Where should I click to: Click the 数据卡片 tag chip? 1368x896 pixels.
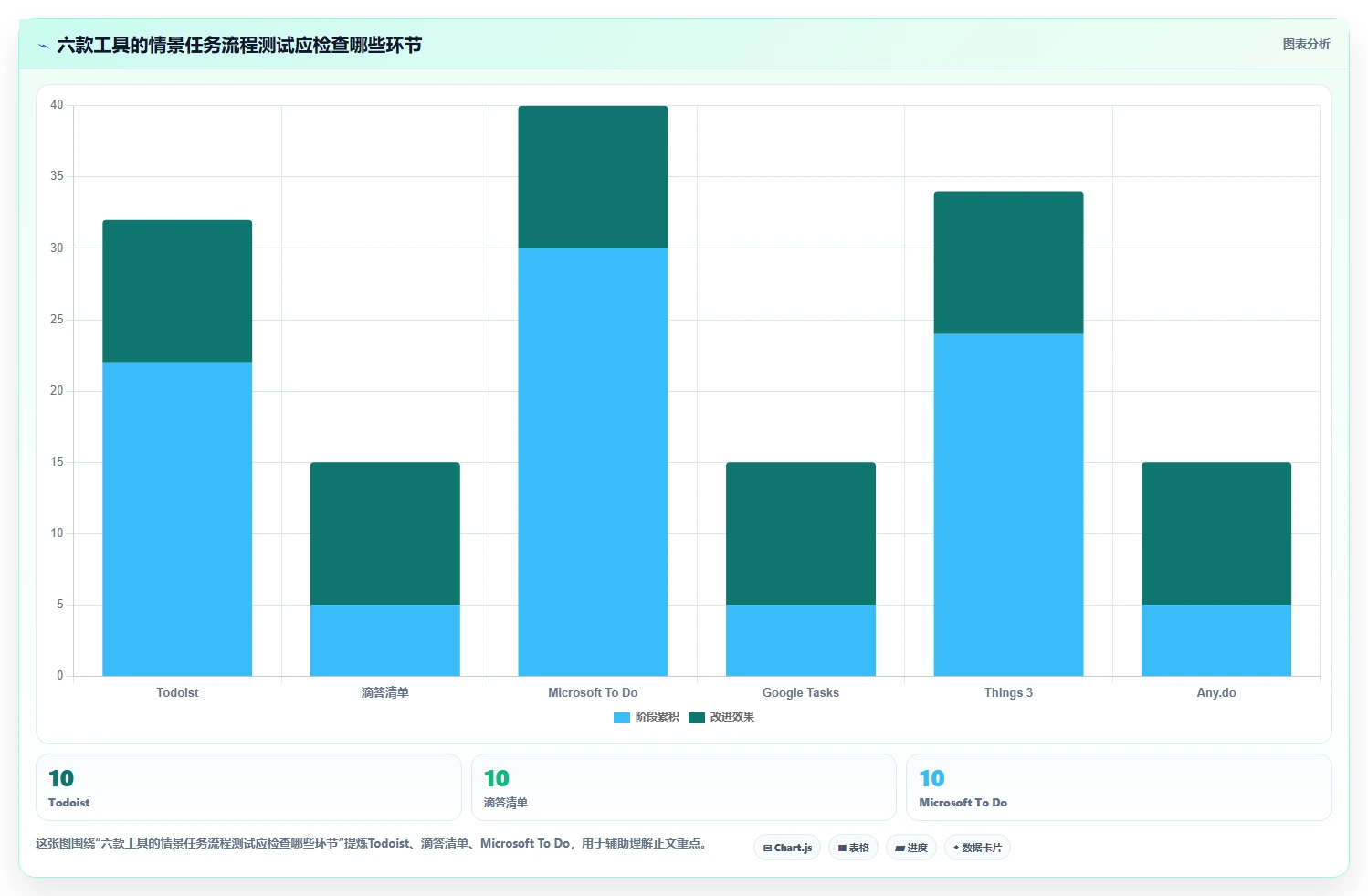point(977,848)
